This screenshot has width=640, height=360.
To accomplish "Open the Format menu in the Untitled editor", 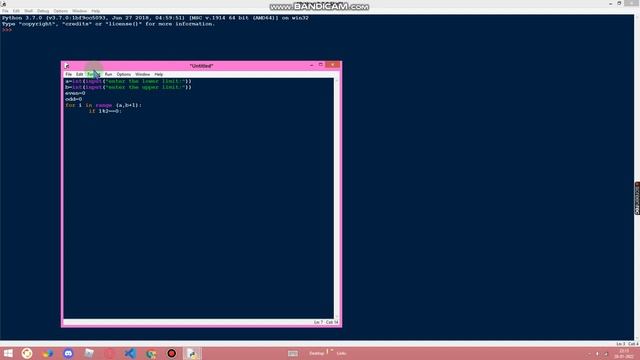I will 93,74.
